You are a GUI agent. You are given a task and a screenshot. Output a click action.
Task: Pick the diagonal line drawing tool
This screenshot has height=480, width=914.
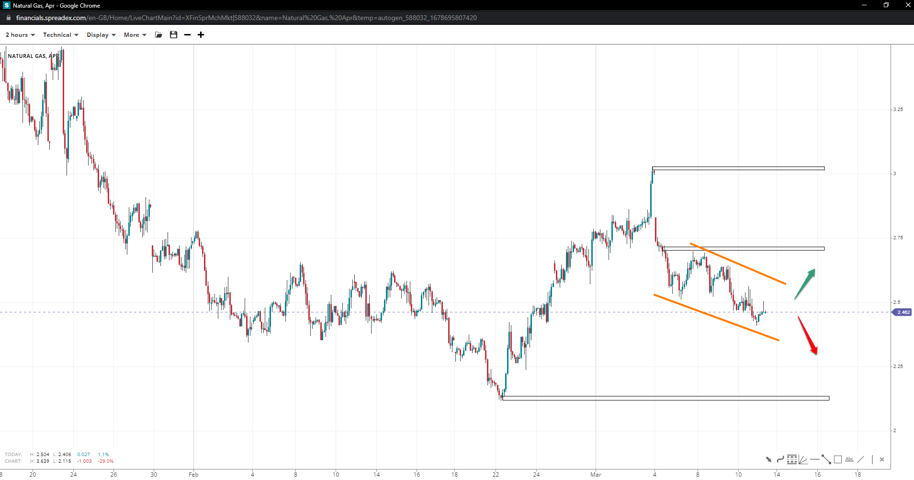point(860,460)
